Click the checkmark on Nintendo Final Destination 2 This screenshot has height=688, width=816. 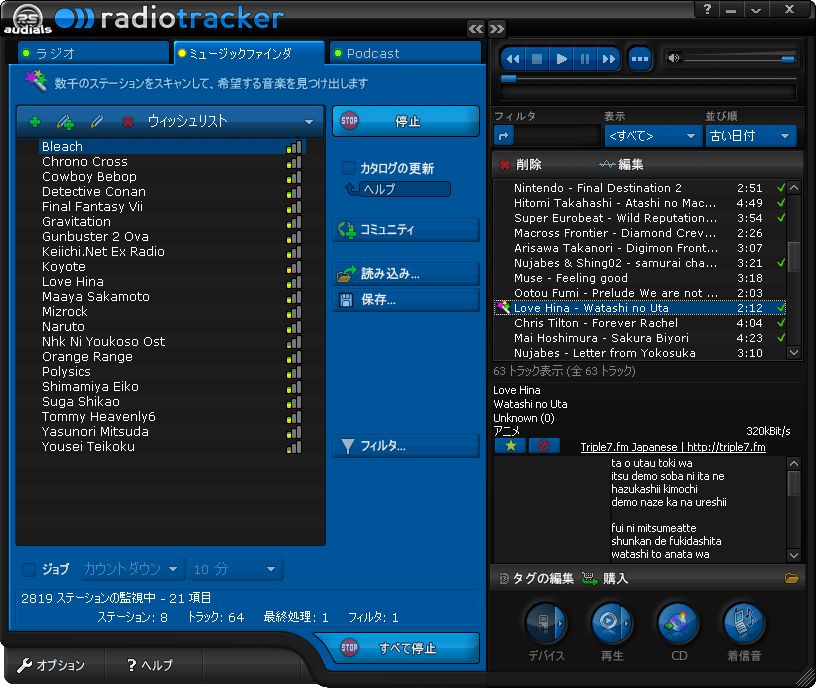tap(781, 188)
